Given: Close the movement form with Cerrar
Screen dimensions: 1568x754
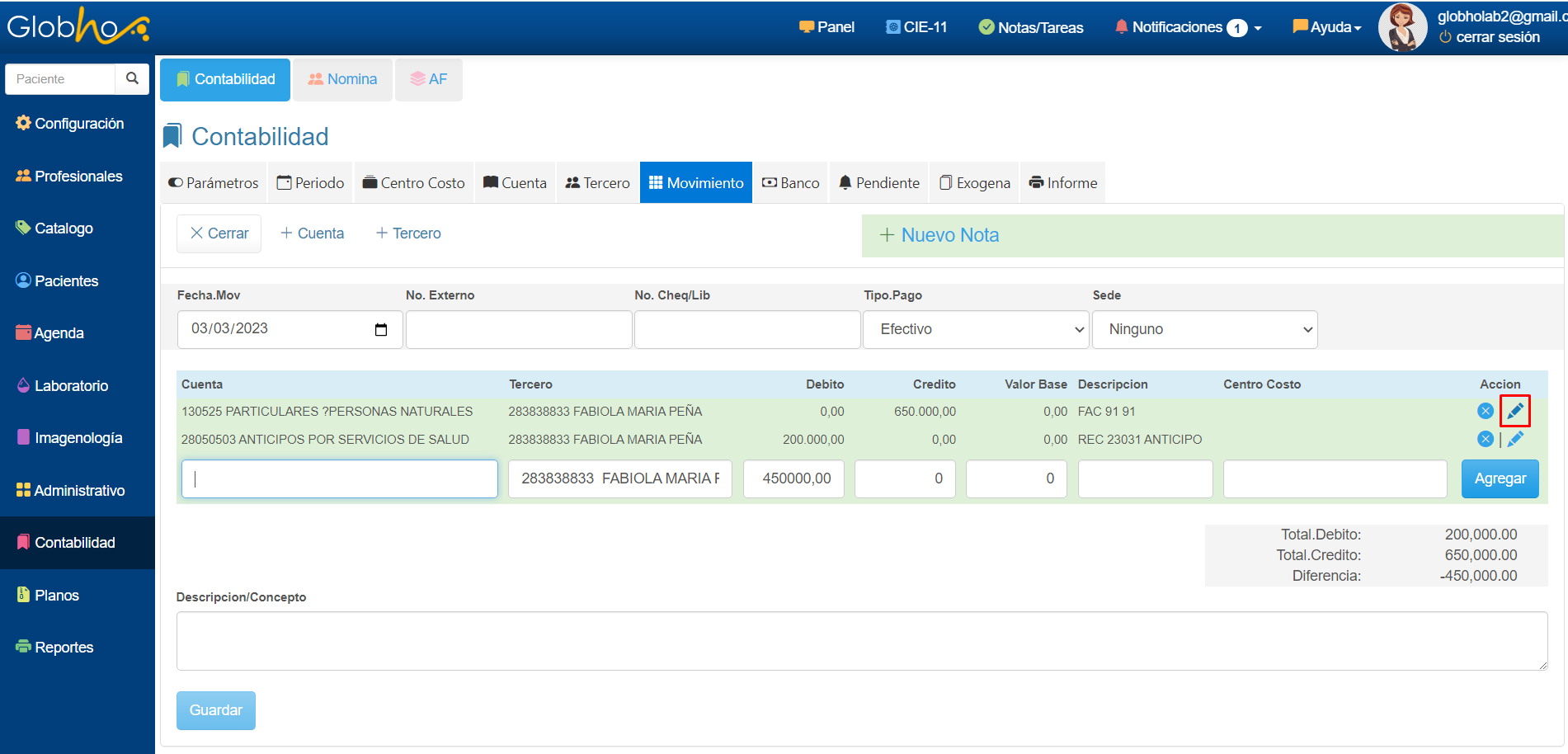Looking at the screenshot, I should [x=219, y=233].
